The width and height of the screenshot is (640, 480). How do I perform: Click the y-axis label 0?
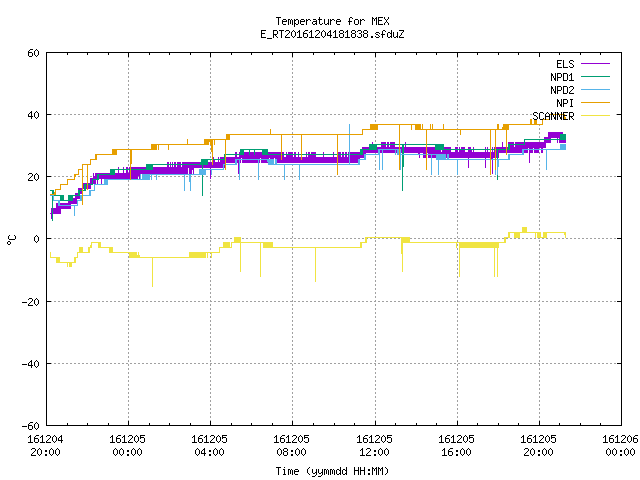pyautogui.click(x=37, y=239)
